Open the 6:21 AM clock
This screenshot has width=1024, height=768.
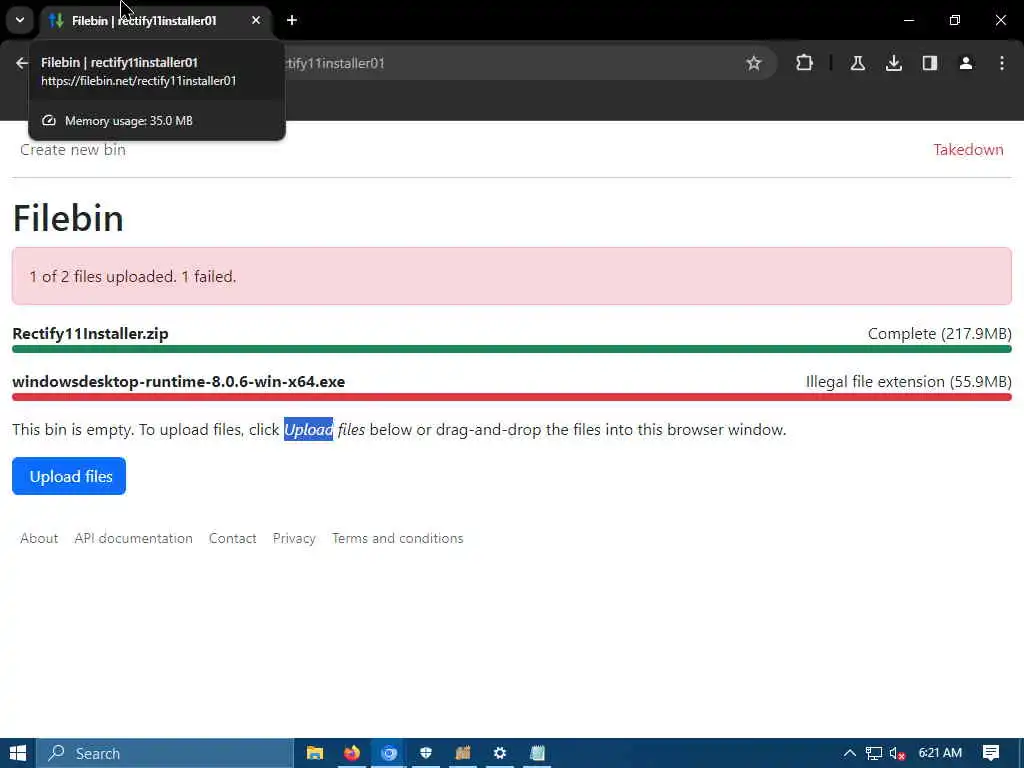point(940,753)
